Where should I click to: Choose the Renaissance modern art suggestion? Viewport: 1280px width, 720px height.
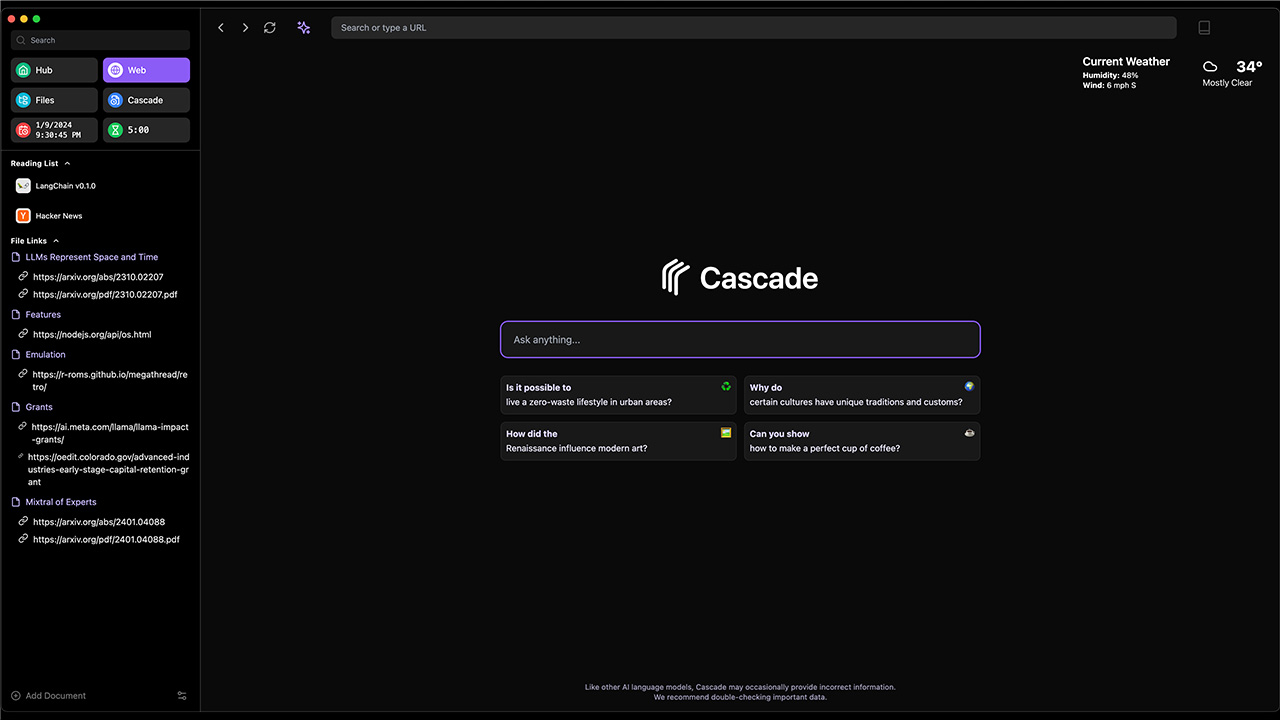618,441
